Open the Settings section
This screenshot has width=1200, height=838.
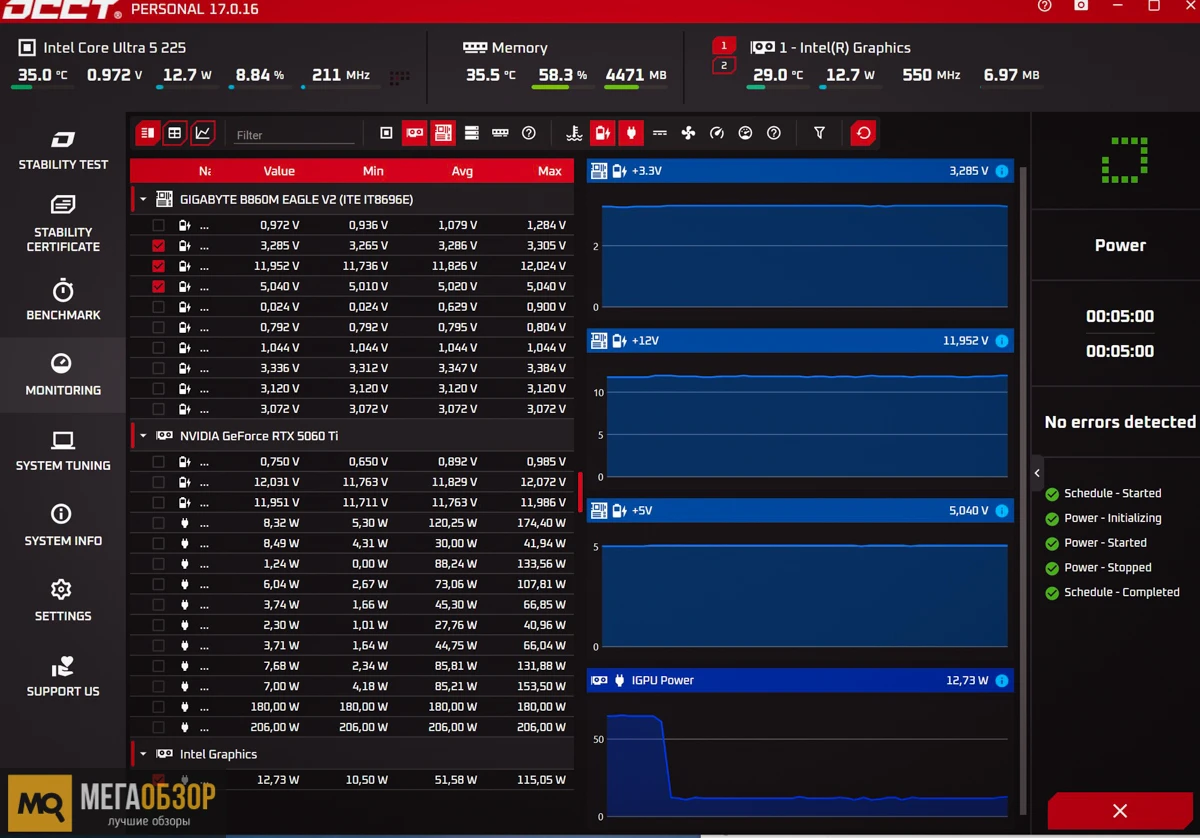tap(63, 601)
